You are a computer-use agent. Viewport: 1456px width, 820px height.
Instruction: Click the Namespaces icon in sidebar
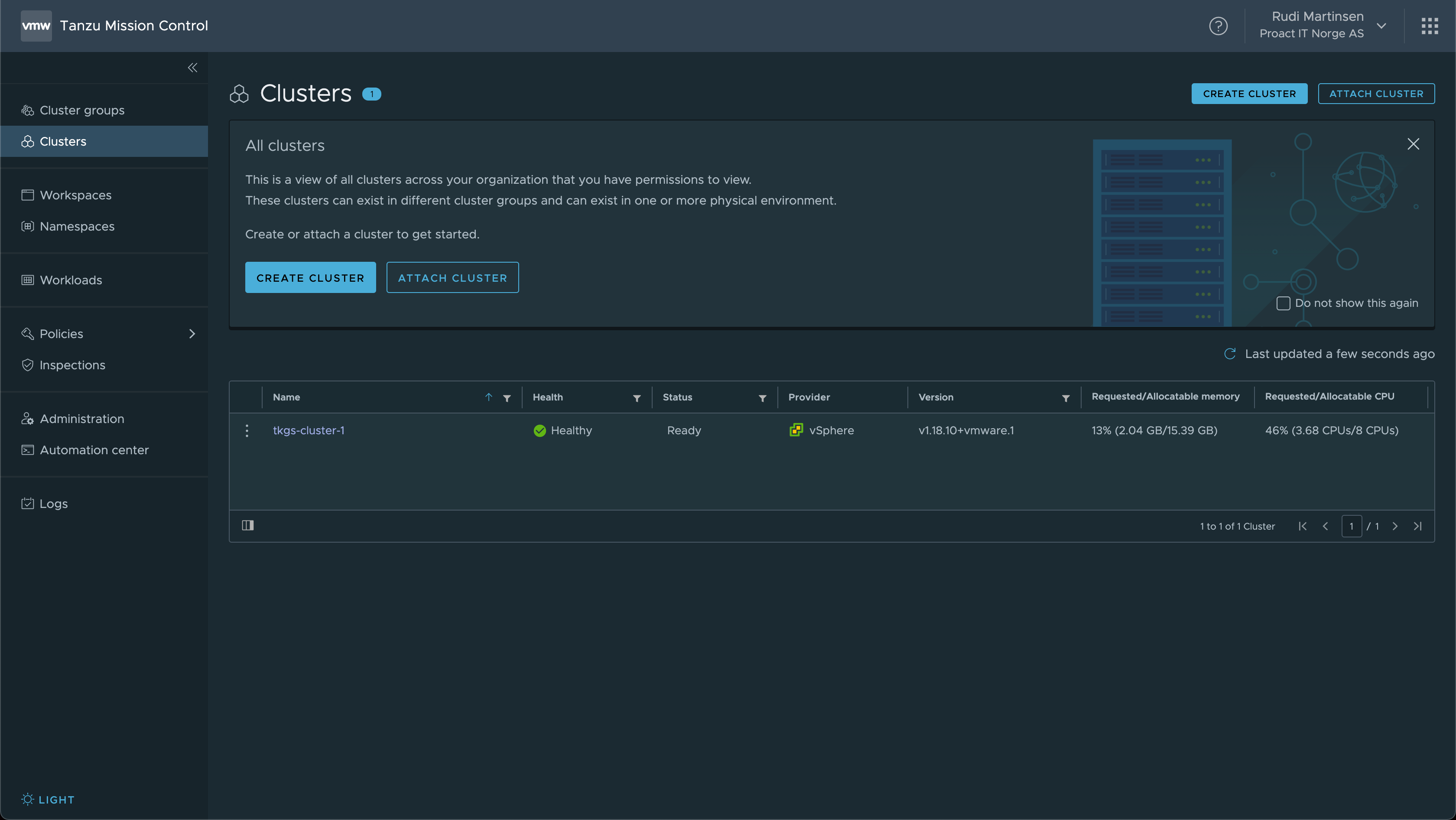click(x=27, y=226)
